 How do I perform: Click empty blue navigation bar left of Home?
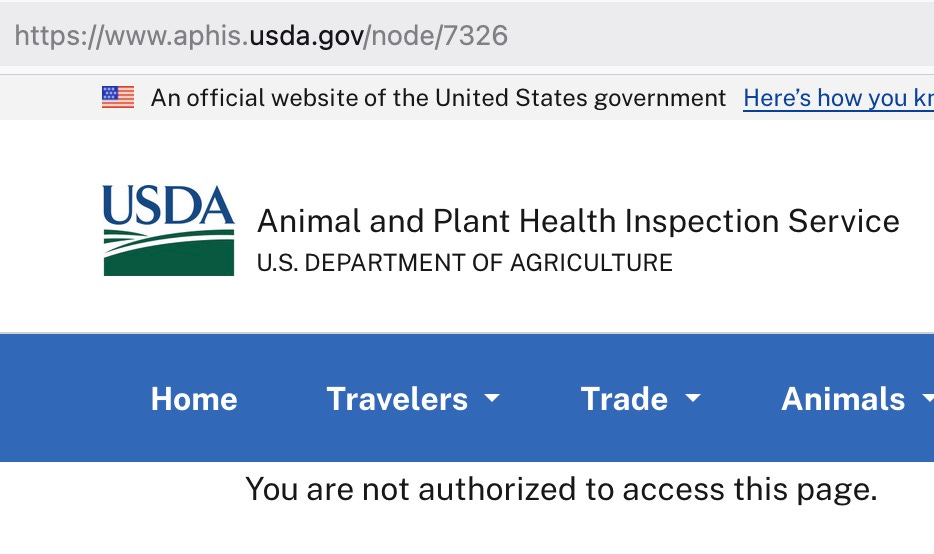click(71, 398)
